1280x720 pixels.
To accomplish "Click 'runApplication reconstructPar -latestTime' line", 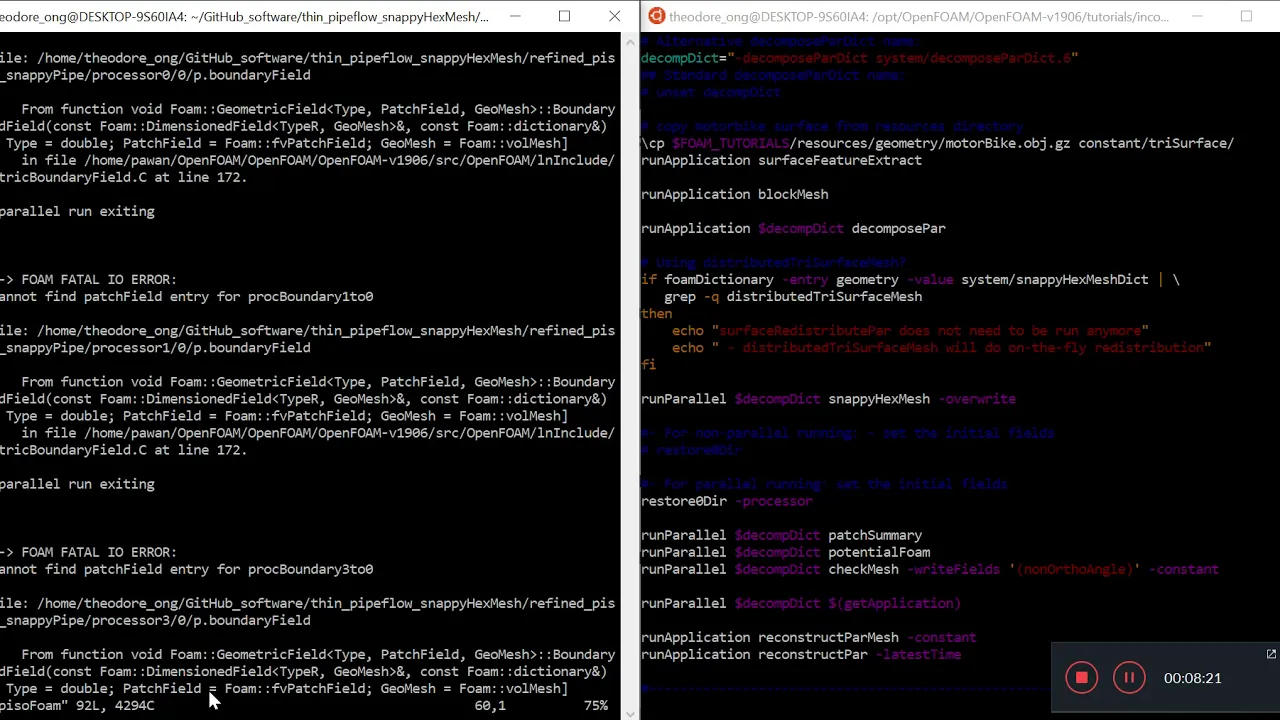I will coord(801,654).
